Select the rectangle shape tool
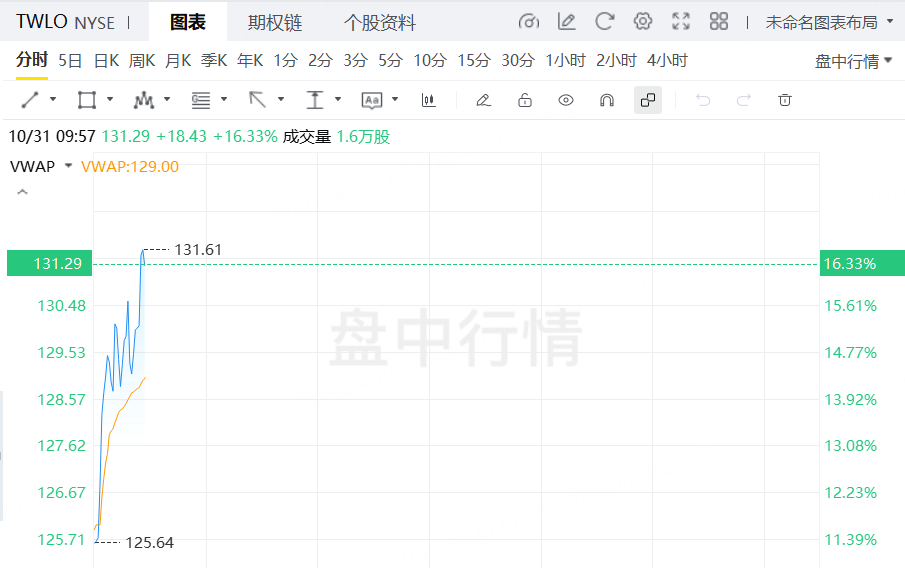The height and width of the screenshot is (568, 905). coord(87,100)
